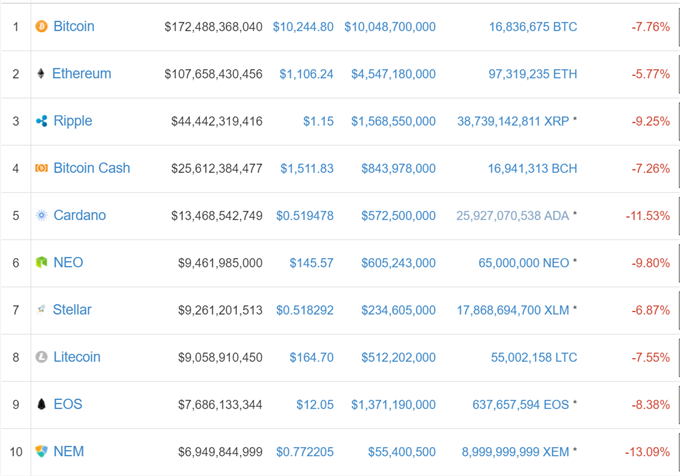
Task: Select Litecoin market cap $9,058,910,450
Action: 220,358
